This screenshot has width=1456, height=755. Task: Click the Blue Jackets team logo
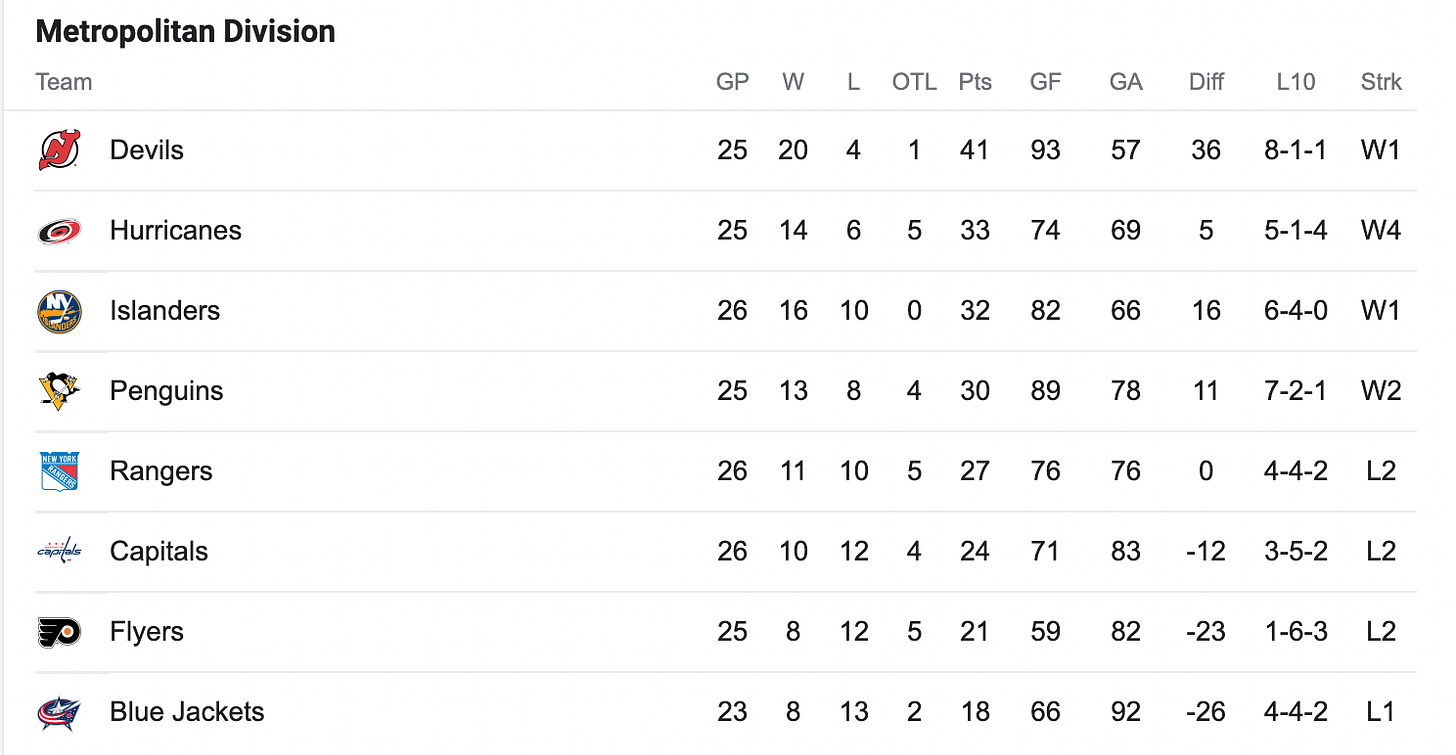tap(59, 712)
